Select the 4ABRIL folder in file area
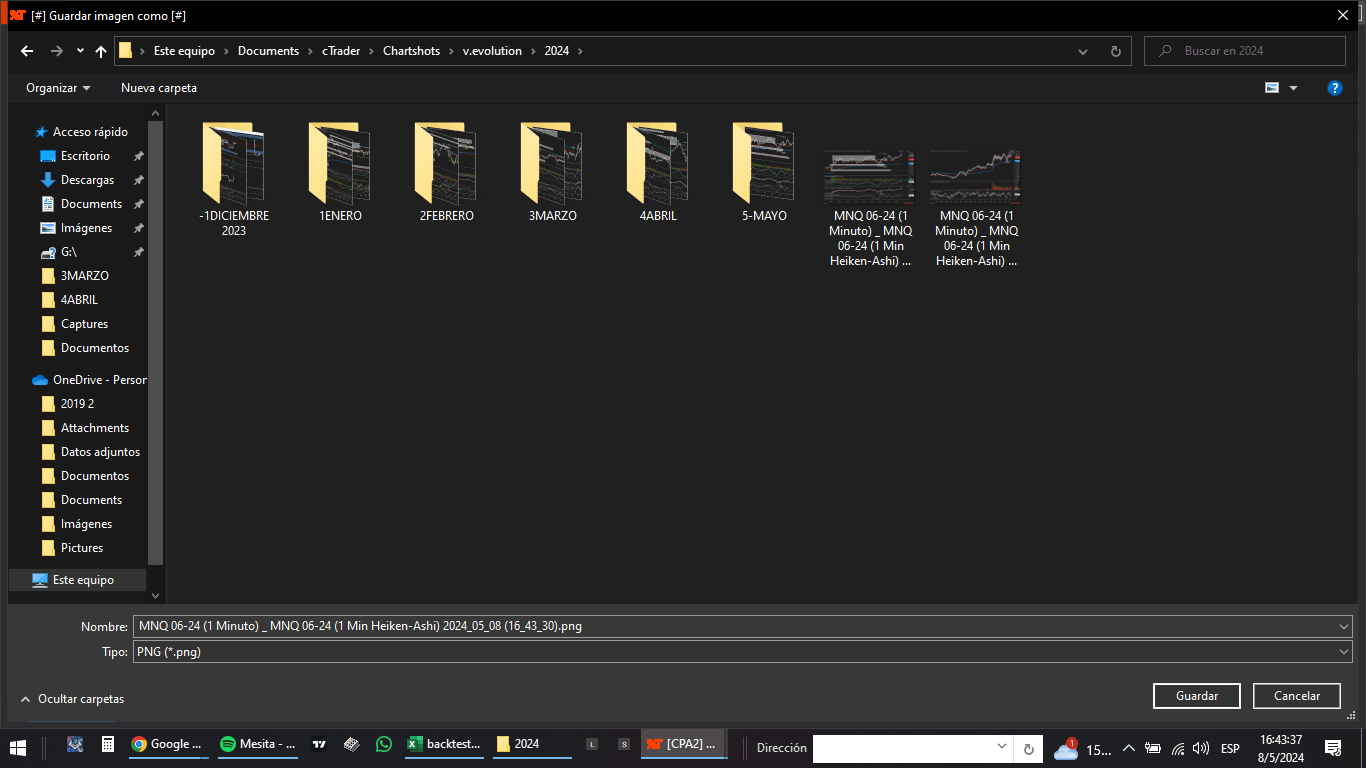This screenshot has height=768, width=1366. click(658, 172)
